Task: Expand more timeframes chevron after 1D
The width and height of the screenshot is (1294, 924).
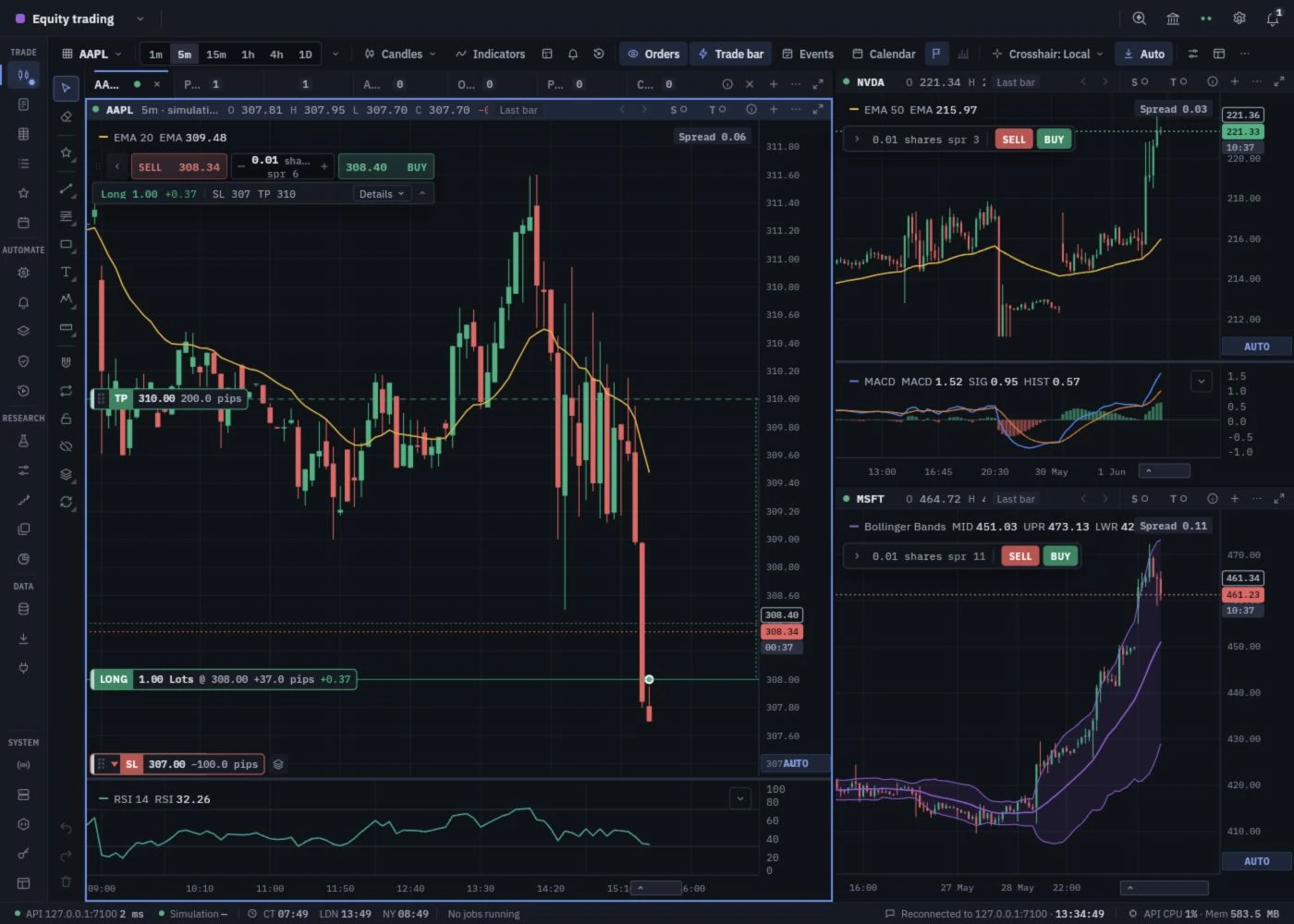Action: coord(335,55)
